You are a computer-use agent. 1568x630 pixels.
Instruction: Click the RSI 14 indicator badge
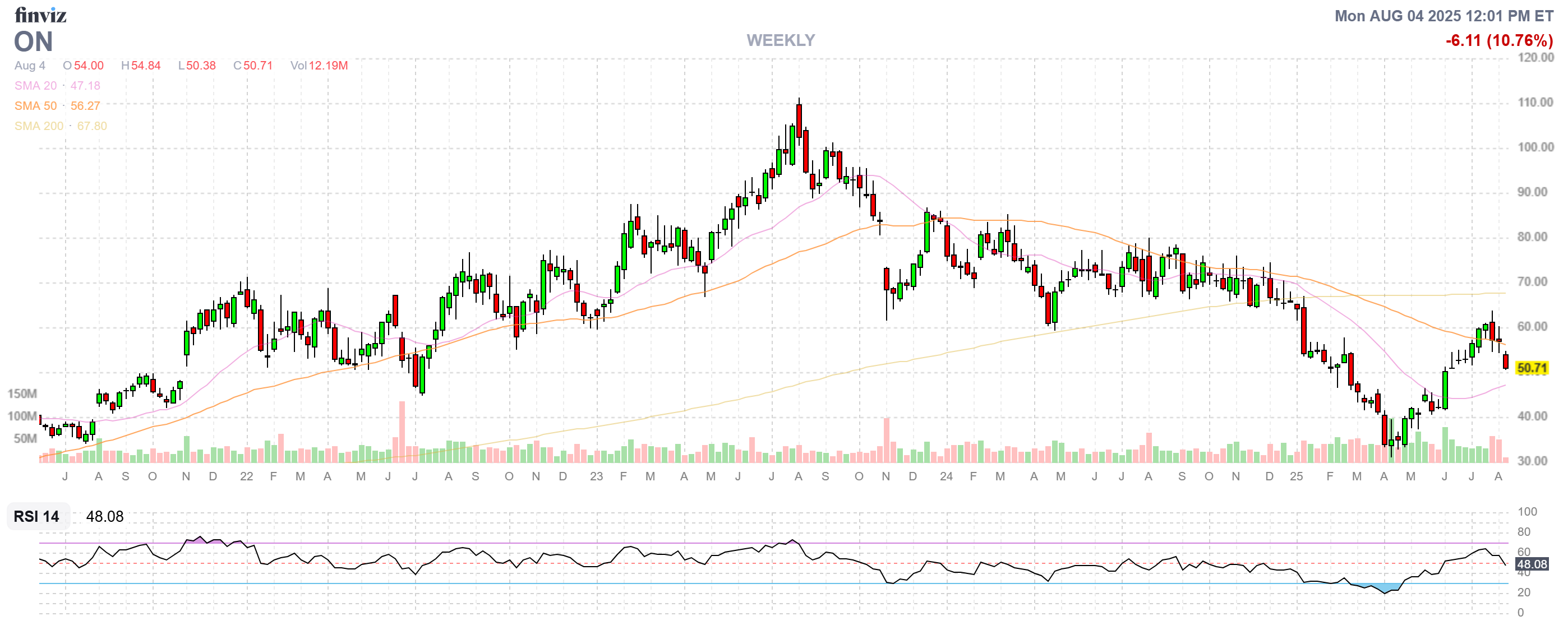click(36, 516)
